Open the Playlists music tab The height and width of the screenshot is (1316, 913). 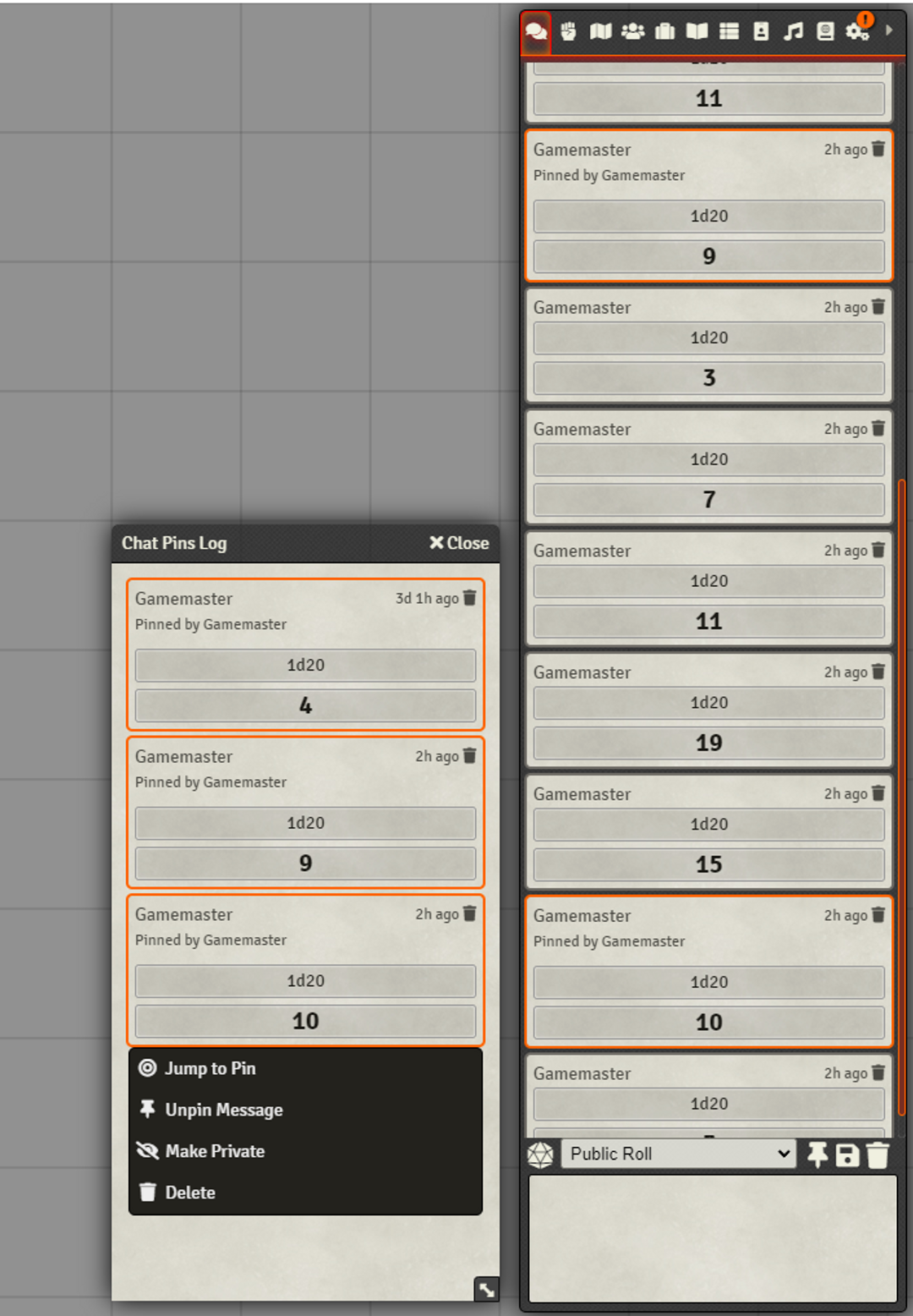[x=793, y=32]
